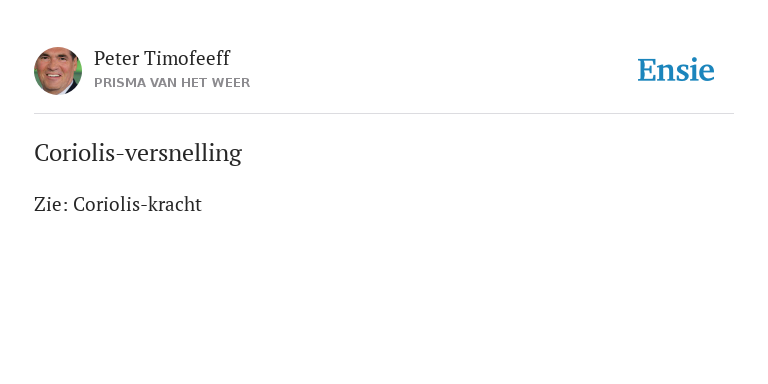Click the letters "sie" of the Ensie logo
Screen dimensions: 768x384
tap(696, 70)
